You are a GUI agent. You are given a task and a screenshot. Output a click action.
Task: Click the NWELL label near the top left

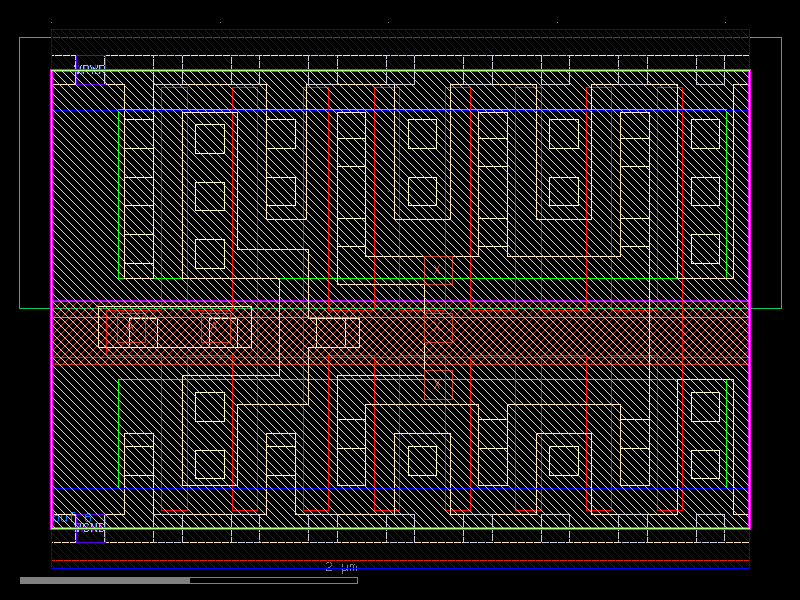(x=90, y=68)
